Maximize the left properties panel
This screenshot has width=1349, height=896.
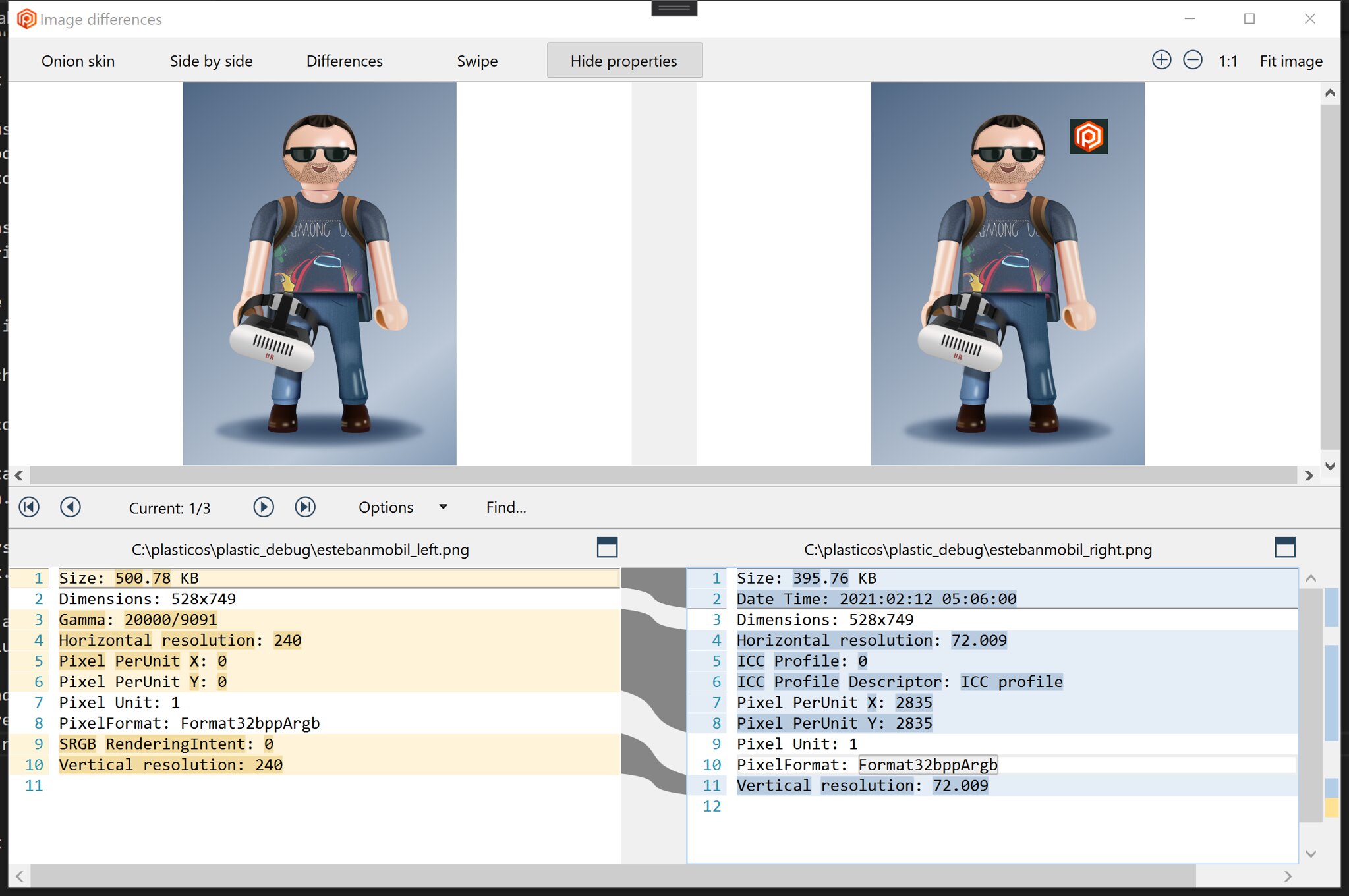tap(606, 547)
